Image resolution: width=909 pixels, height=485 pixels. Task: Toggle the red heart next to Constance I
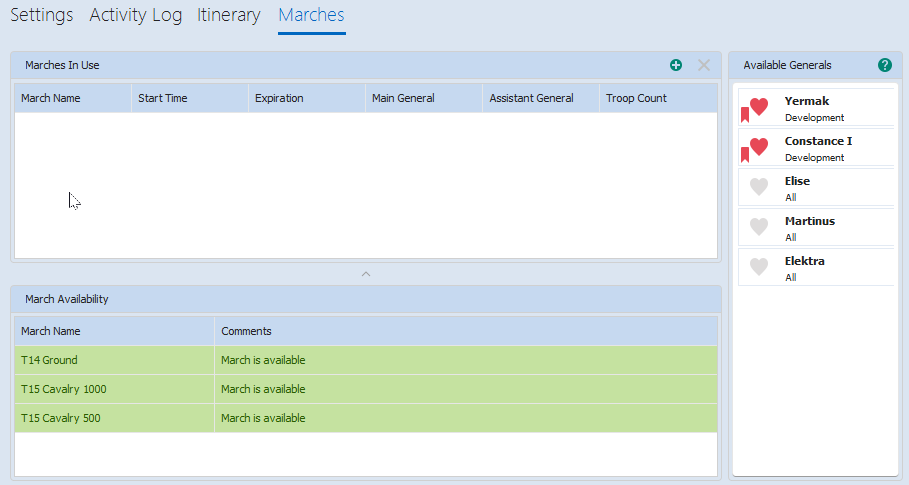(x=759, y=146)
